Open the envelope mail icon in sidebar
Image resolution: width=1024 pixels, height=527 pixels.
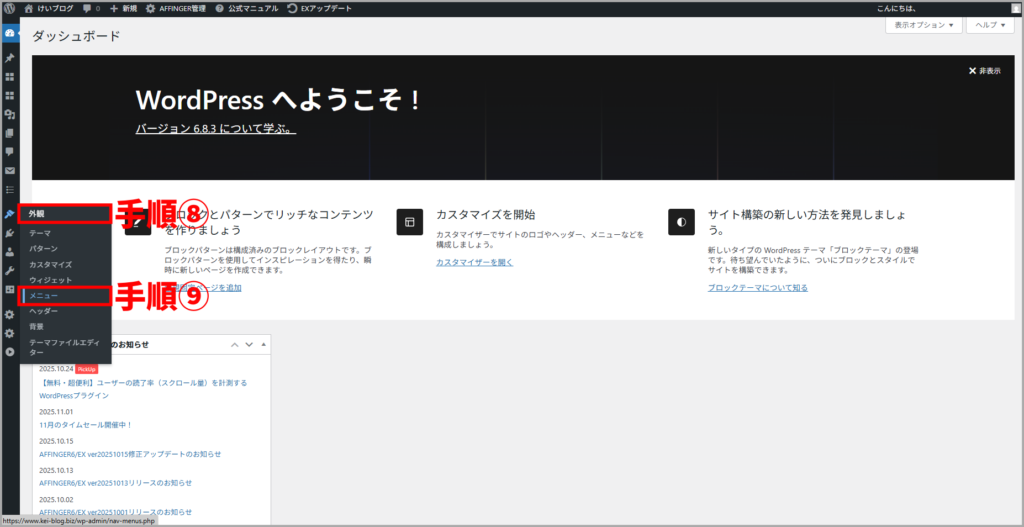[10, 170]
